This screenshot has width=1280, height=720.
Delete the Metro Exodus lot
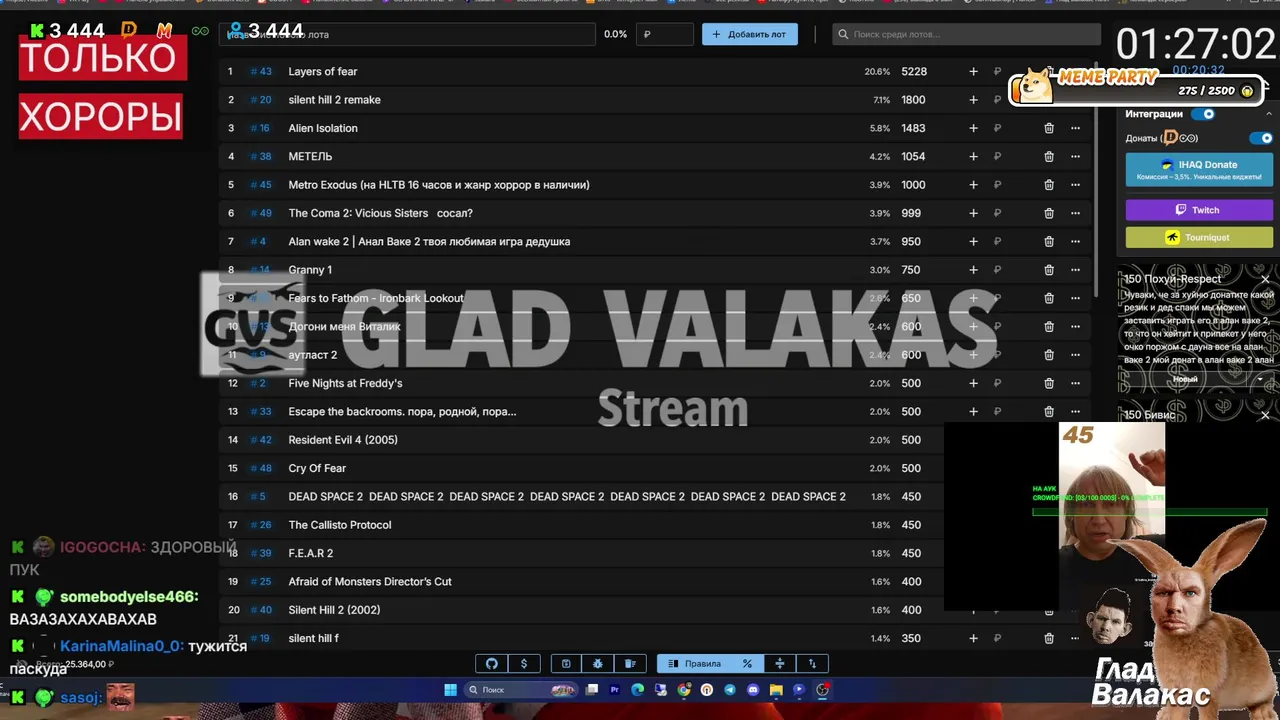tap(1049, 185)
